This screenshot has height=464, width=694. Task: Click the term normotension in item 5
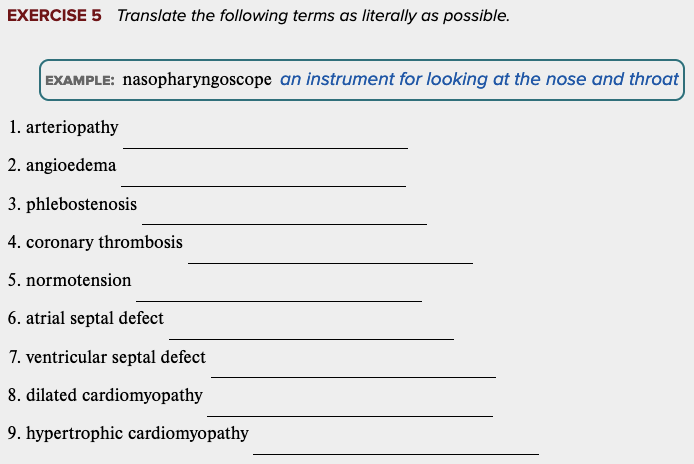tap(78, 281)
